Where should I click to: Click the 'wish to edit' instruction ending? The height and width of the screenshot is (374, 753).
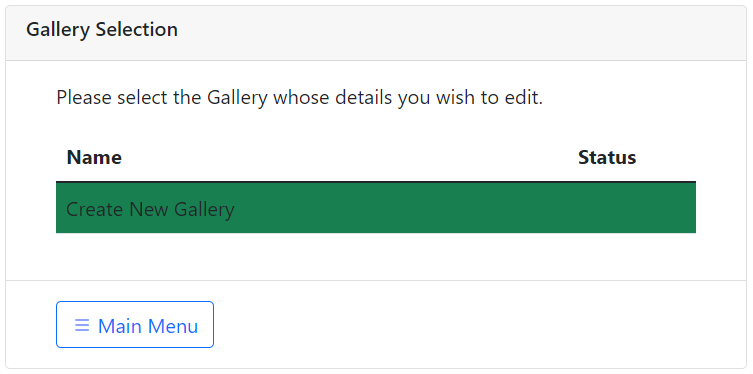[x=489, y=98]
